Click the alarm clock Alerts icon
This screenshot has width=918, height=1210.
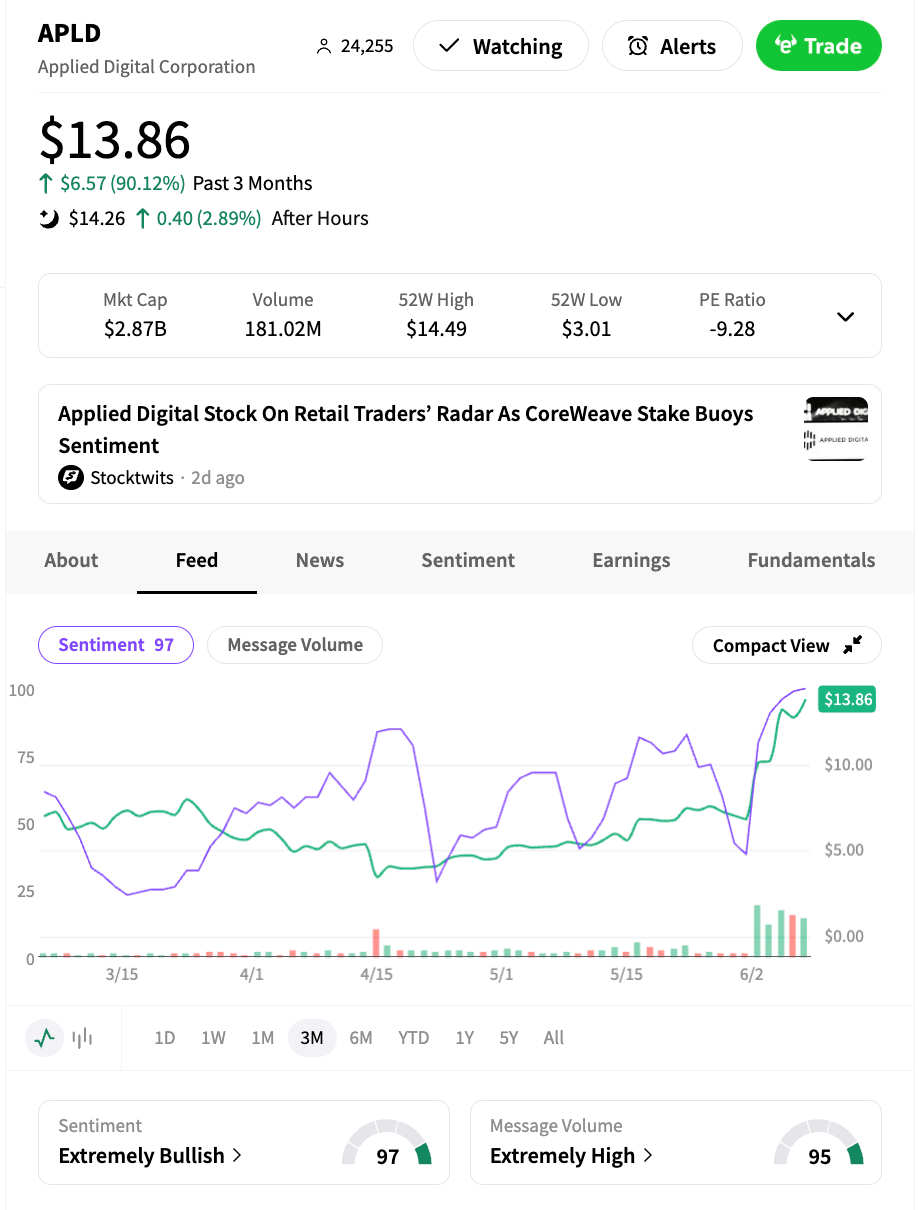[638, 47]
